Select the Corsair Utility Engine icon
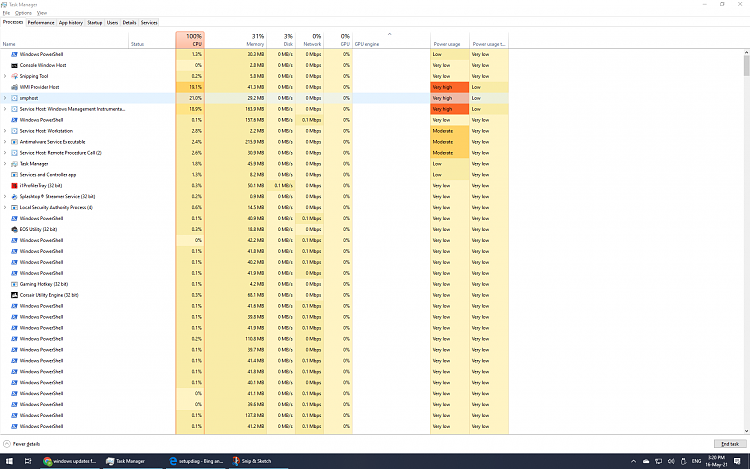The width and height of the screenshot is (750, 469). pos(14,295)
